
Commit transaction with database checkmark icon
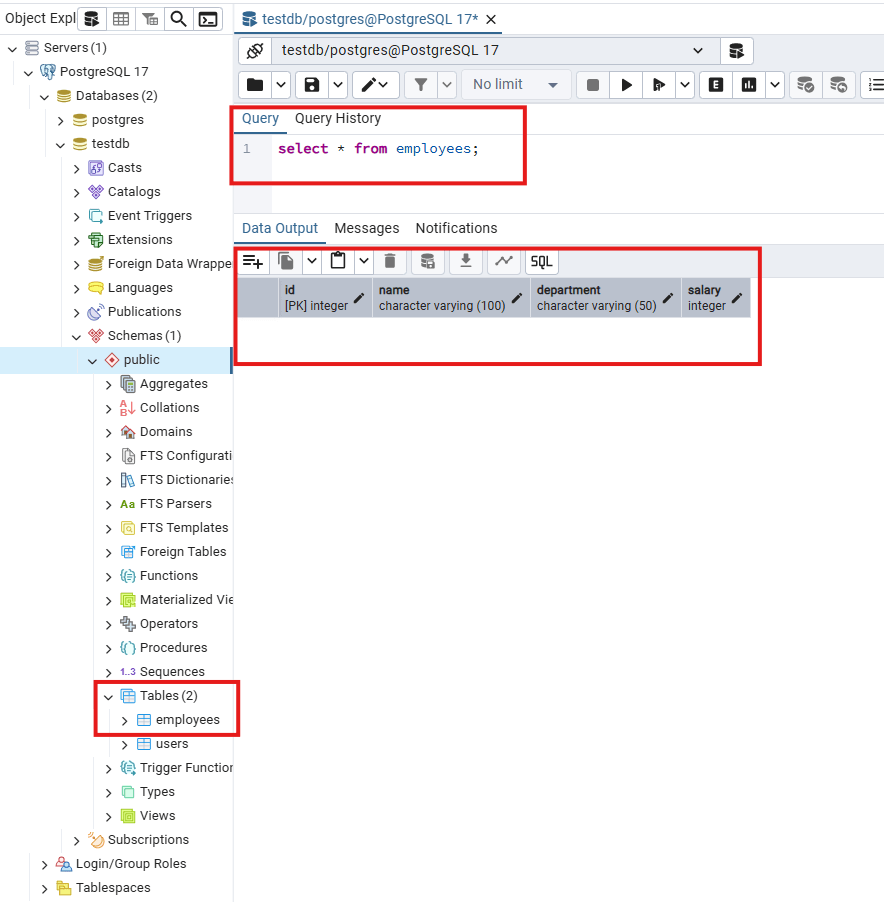tap(805, 85)
